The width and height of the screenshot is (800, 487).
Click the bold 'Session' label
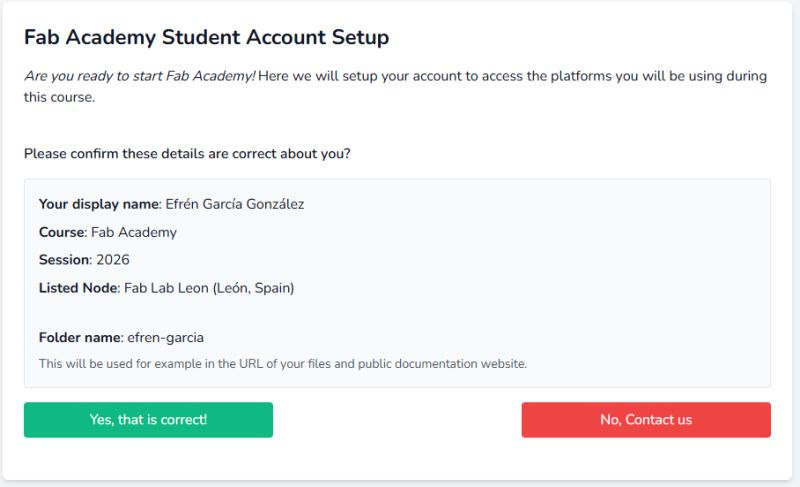(64, 260)
